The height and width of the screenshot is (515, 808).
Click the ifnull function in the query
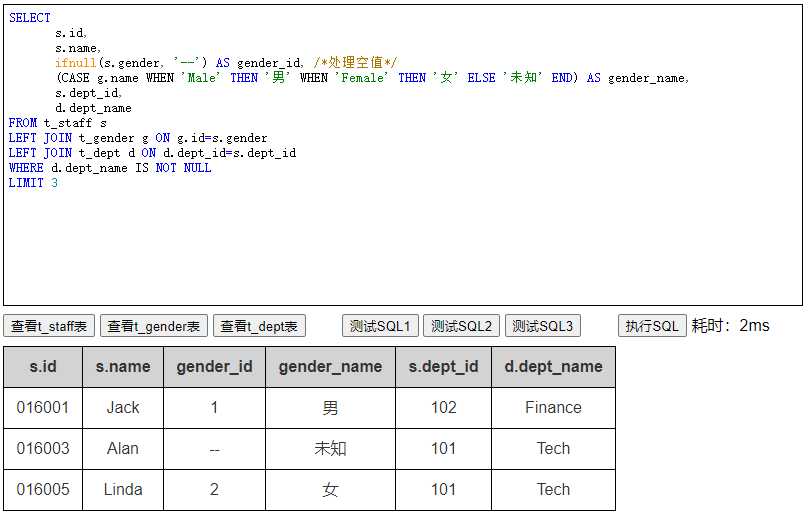[x=76, y=63]
